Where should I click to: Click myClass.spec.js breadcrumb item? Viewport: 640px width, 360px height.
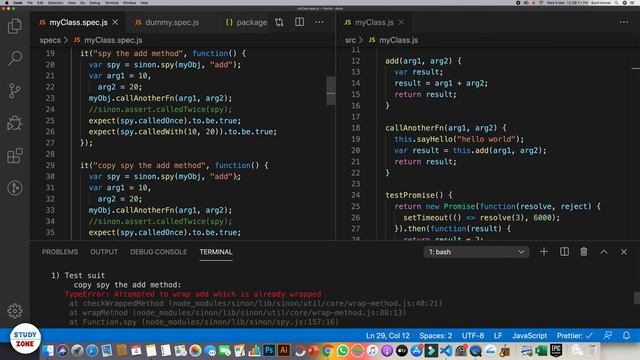109,40
